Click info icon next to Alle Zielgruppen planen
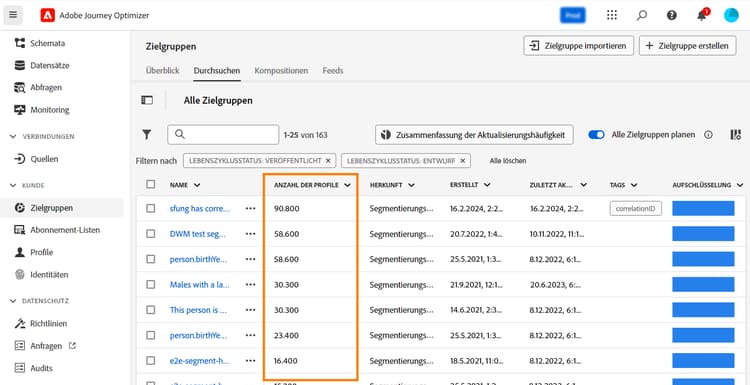Screen dimensions: 750x385 708,135
